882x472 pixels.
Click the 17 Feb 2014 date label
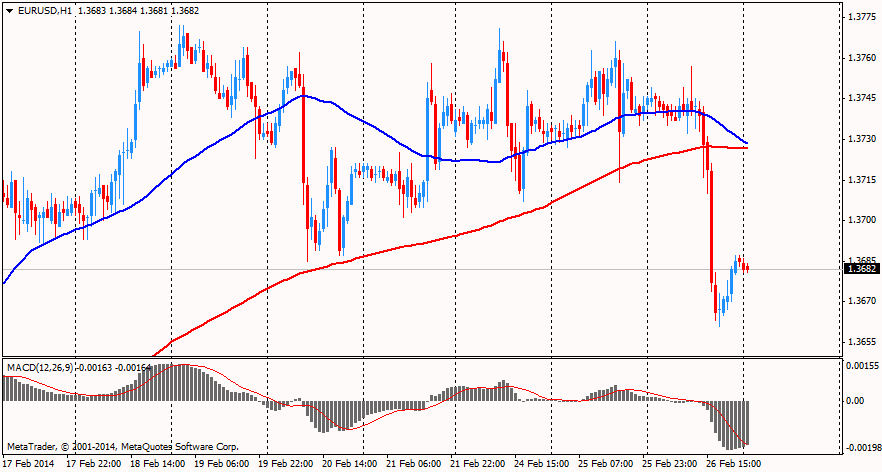click(x=29, y=464)
